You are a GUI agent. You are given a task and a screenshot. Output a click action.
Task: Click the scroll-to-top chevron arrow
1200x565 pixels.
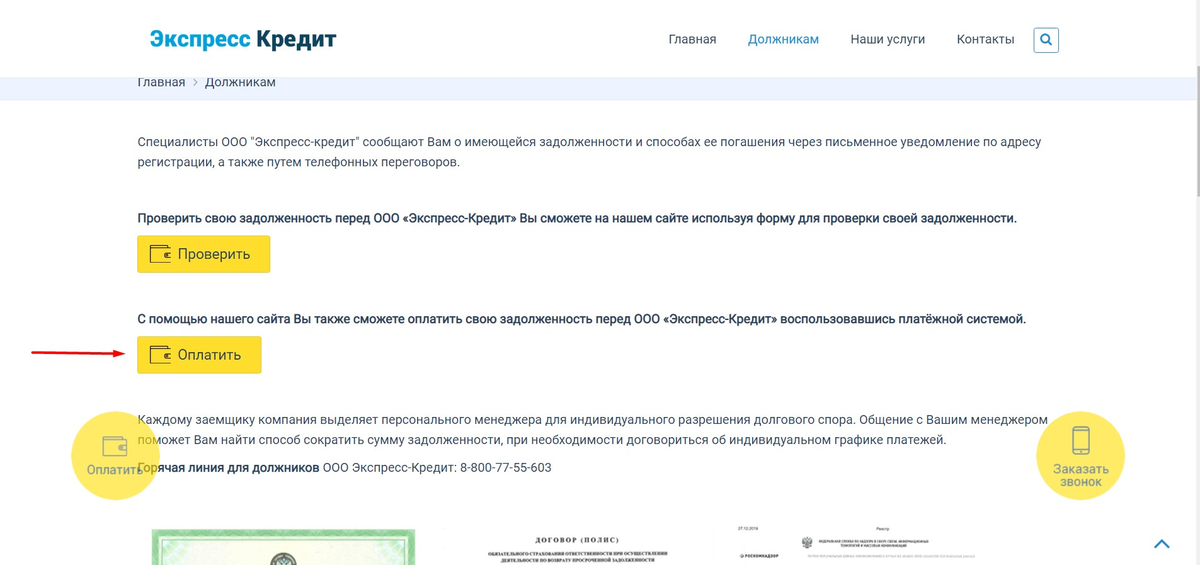pos(1161,544)
